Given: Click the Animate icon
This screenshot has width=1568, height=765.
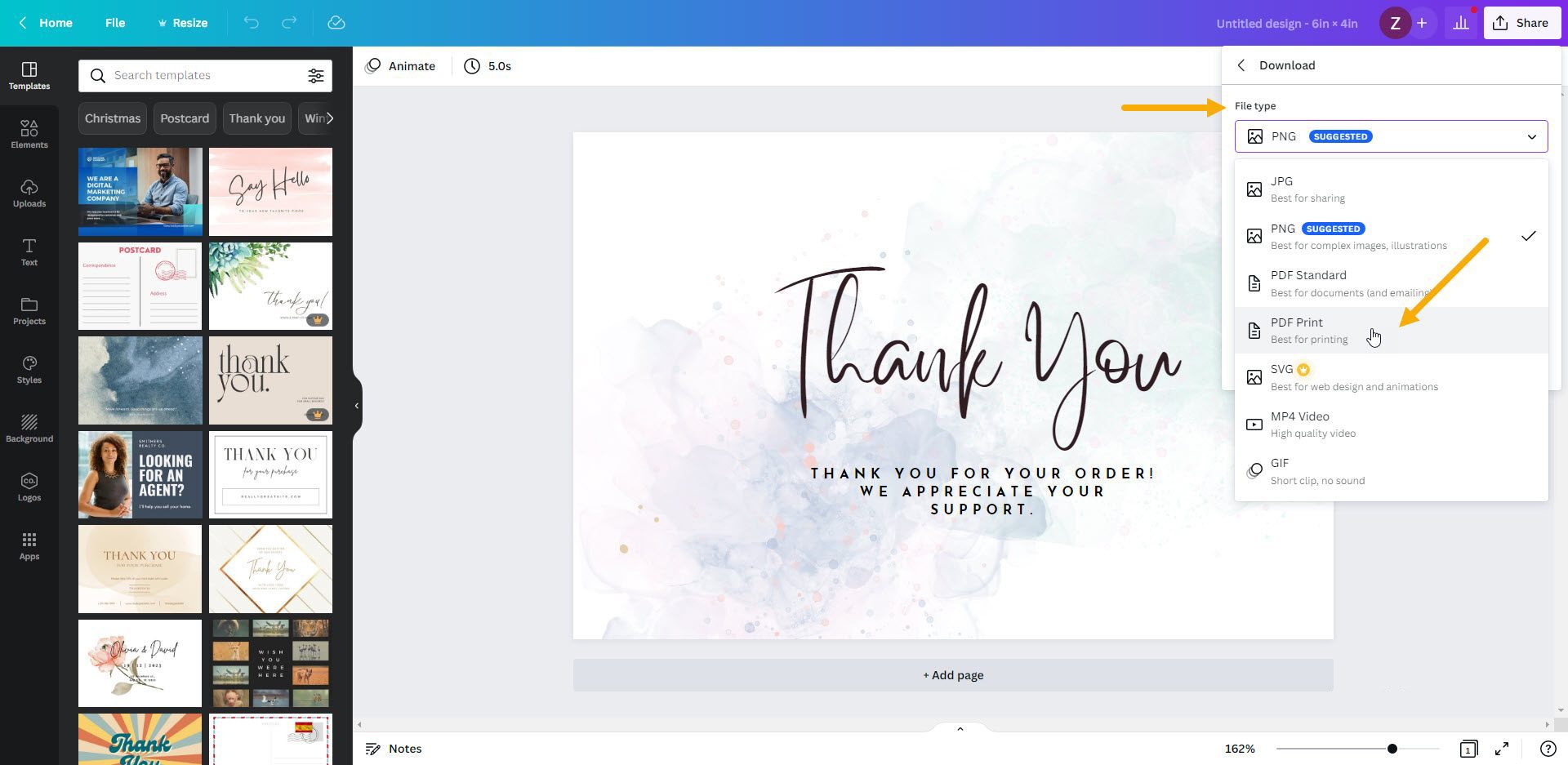Looking at the screenshot, I should pyautogui.click(x=373, y=66).
